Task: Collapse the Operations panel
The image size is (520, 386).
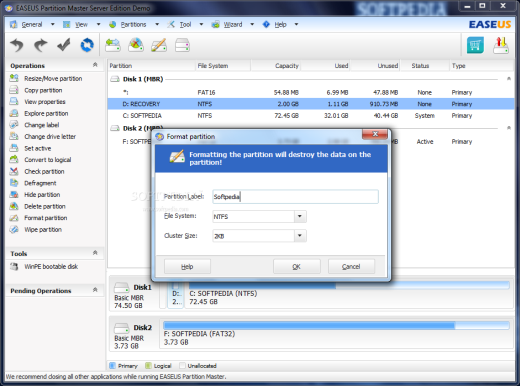Action: (95, 65)
